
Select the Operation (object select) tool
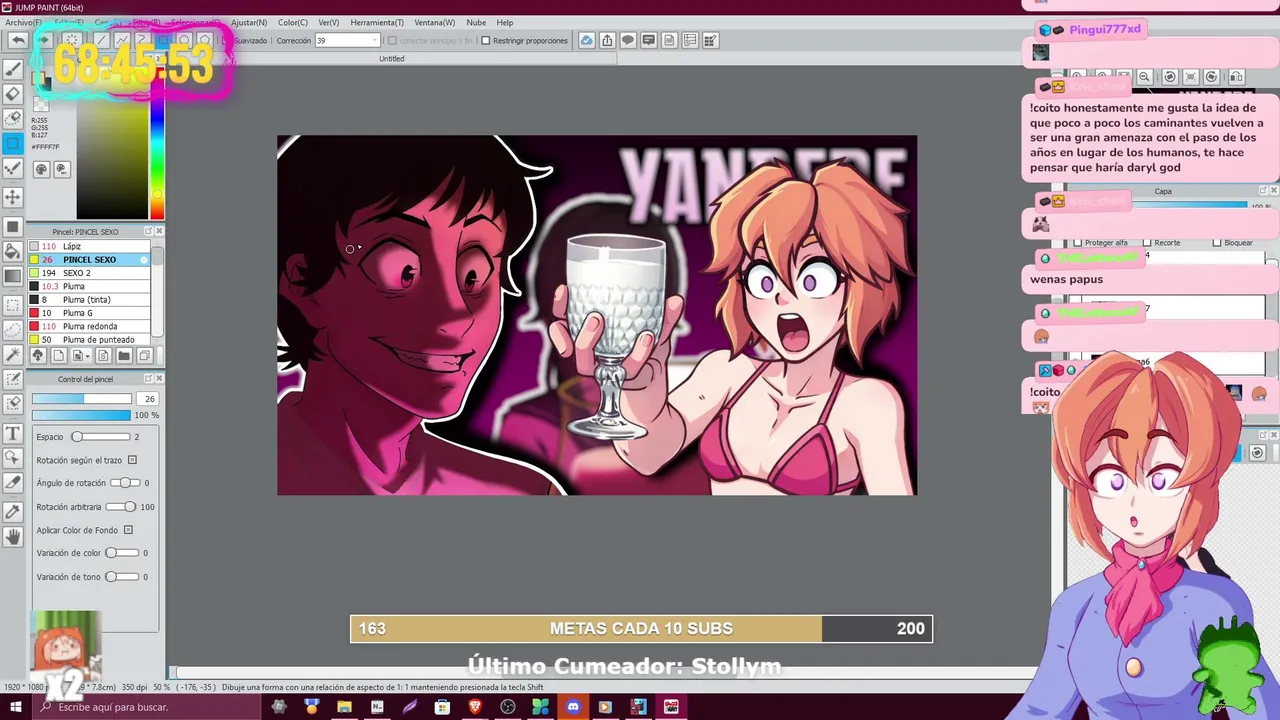[13, 458]
